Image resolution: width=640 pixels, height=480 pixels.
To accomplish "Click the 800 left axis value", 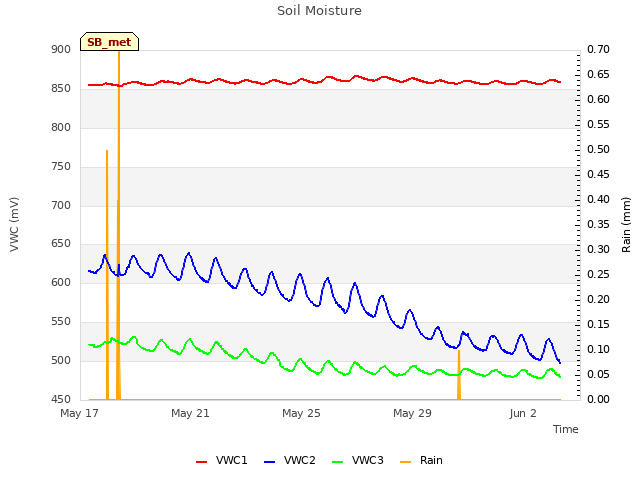I will pyautogui.click(x=61, y=127).
